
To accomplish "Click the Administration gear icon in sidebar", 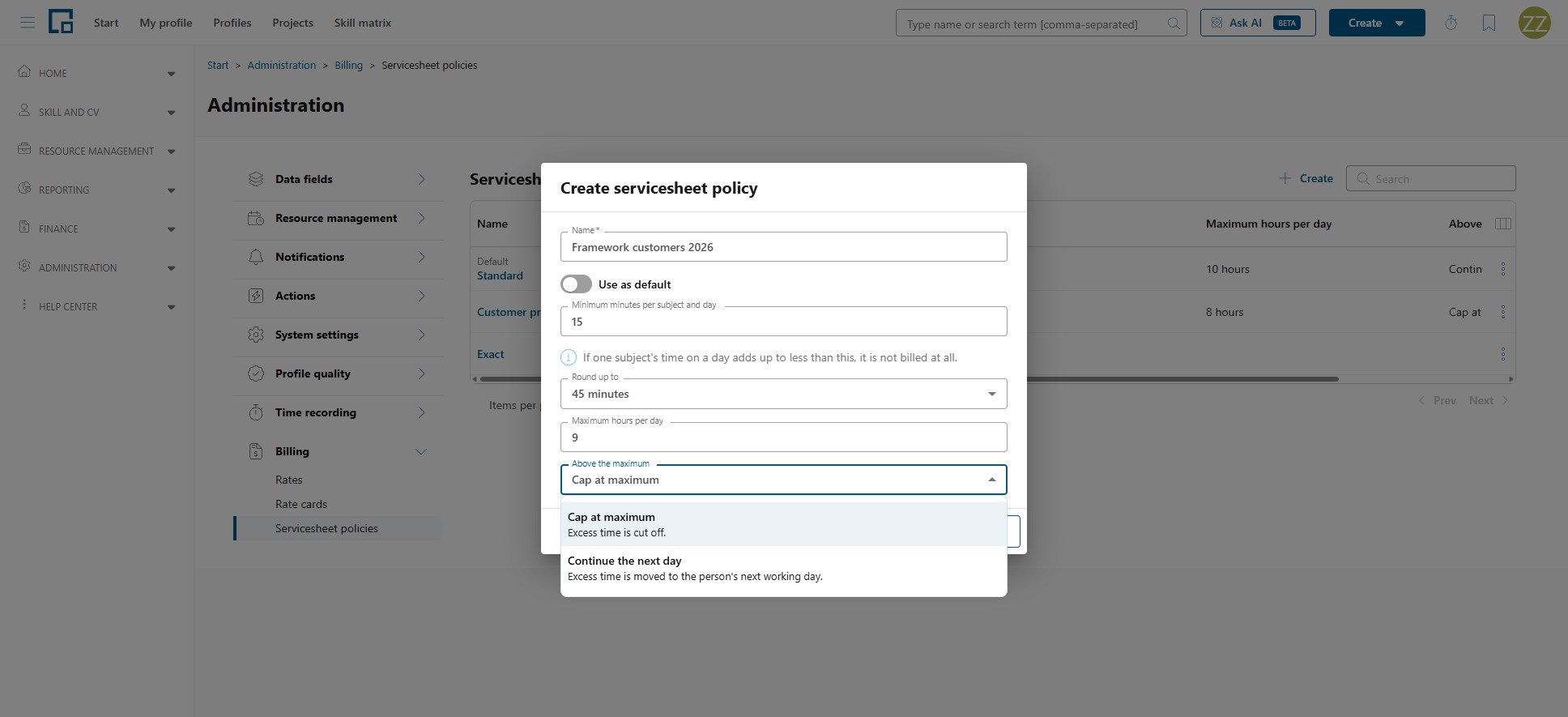I will (24, 266).
